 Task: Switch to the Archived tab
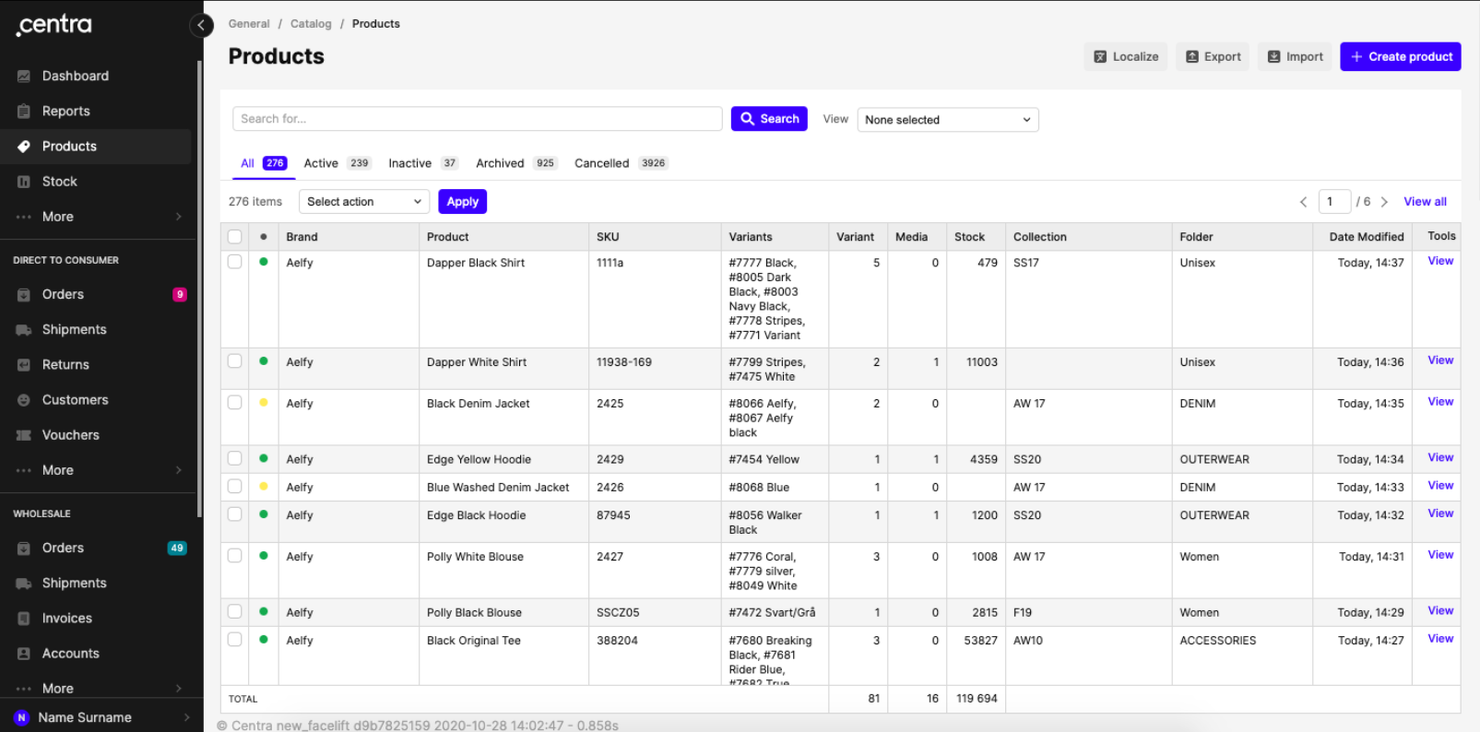[x=500, y=163]
